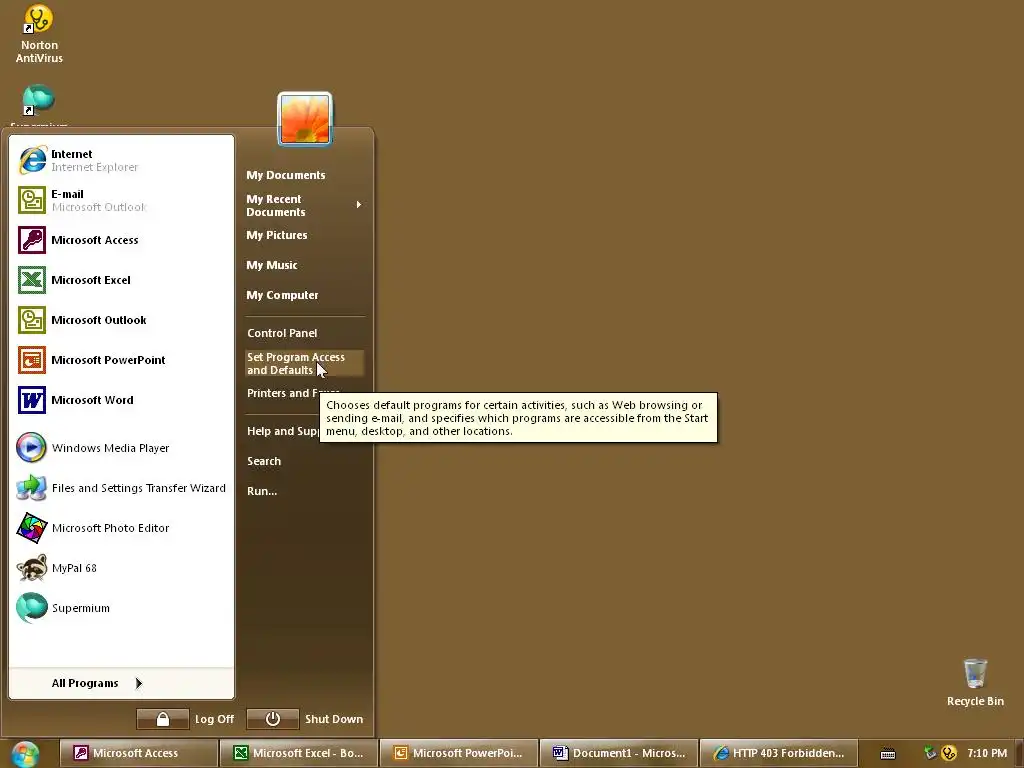Click the Shut Down power icon button
1024x768 pixels.
click(x=273, y=719)
